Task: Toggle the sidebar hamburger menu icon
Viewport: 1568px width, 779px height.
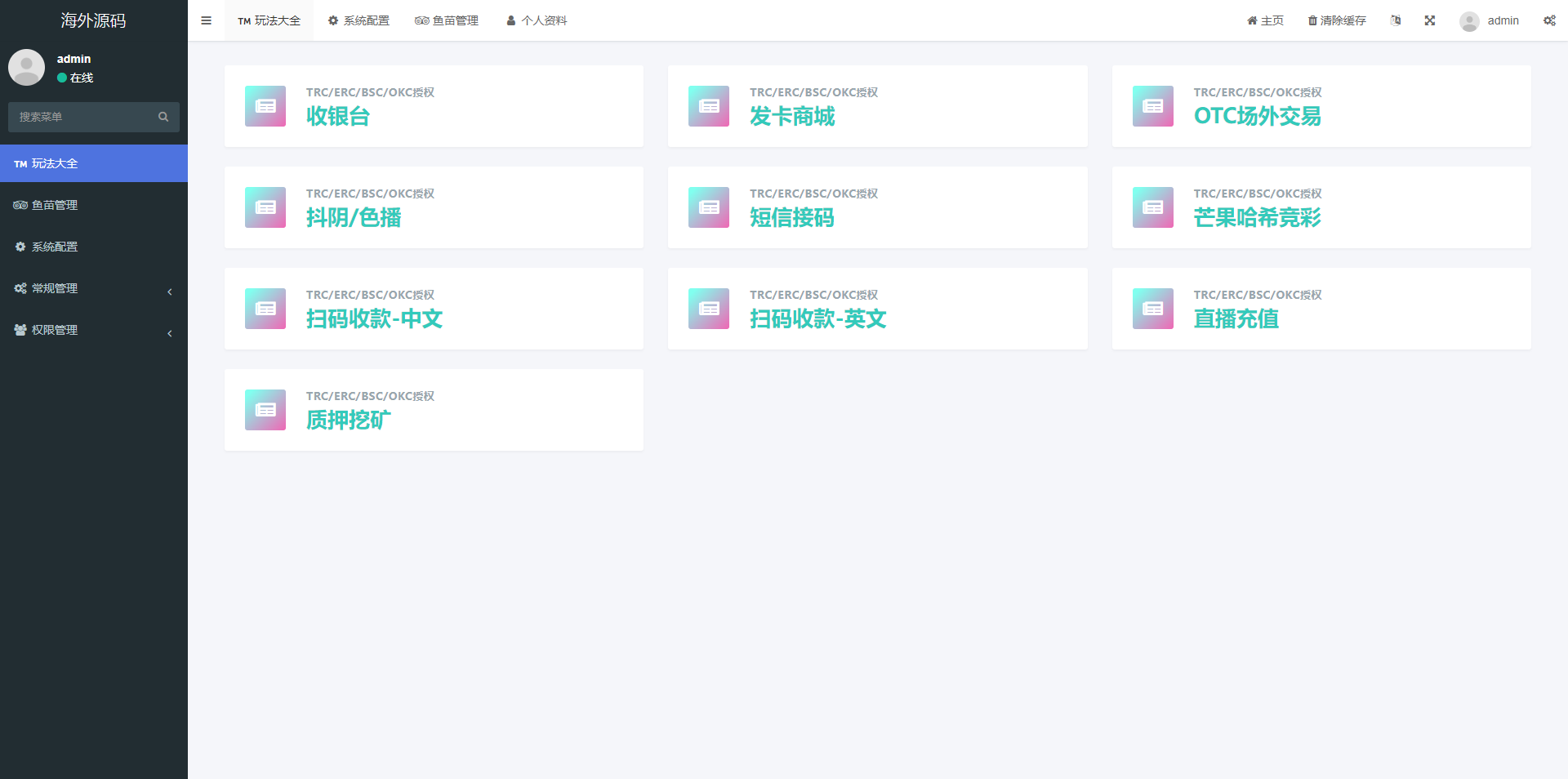Action: (206, 20)
